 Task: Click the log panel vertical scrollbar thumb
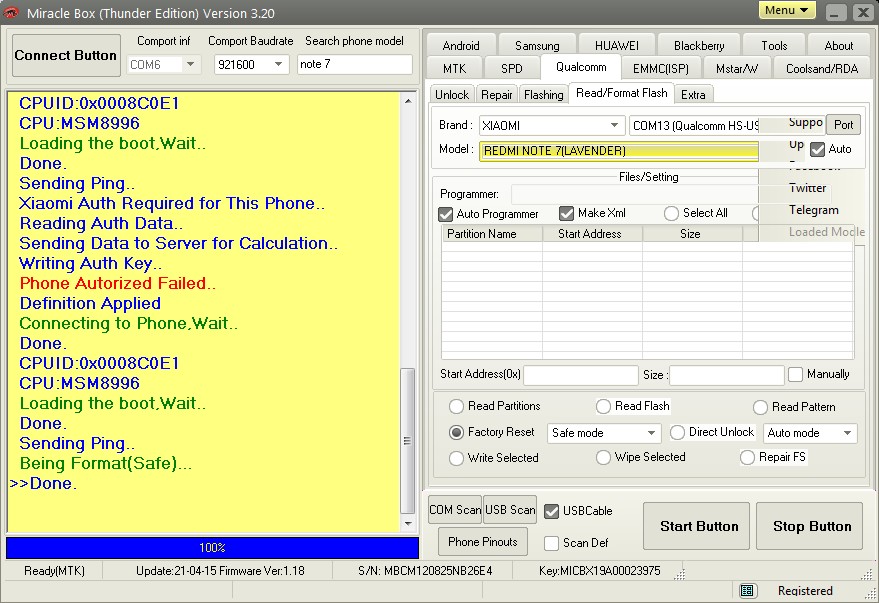click(x=408, y=441)
